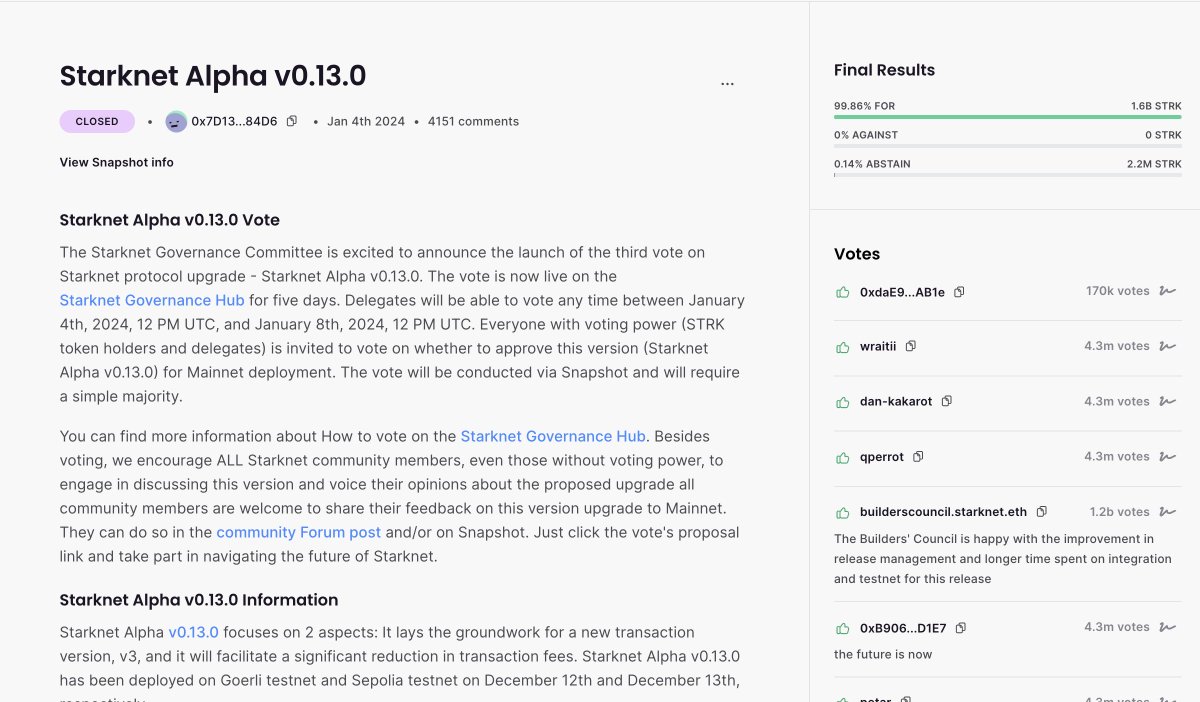Click the author address 0x7D13...84D6
The height and width of the screenshot is (702, 1200).
234,121
